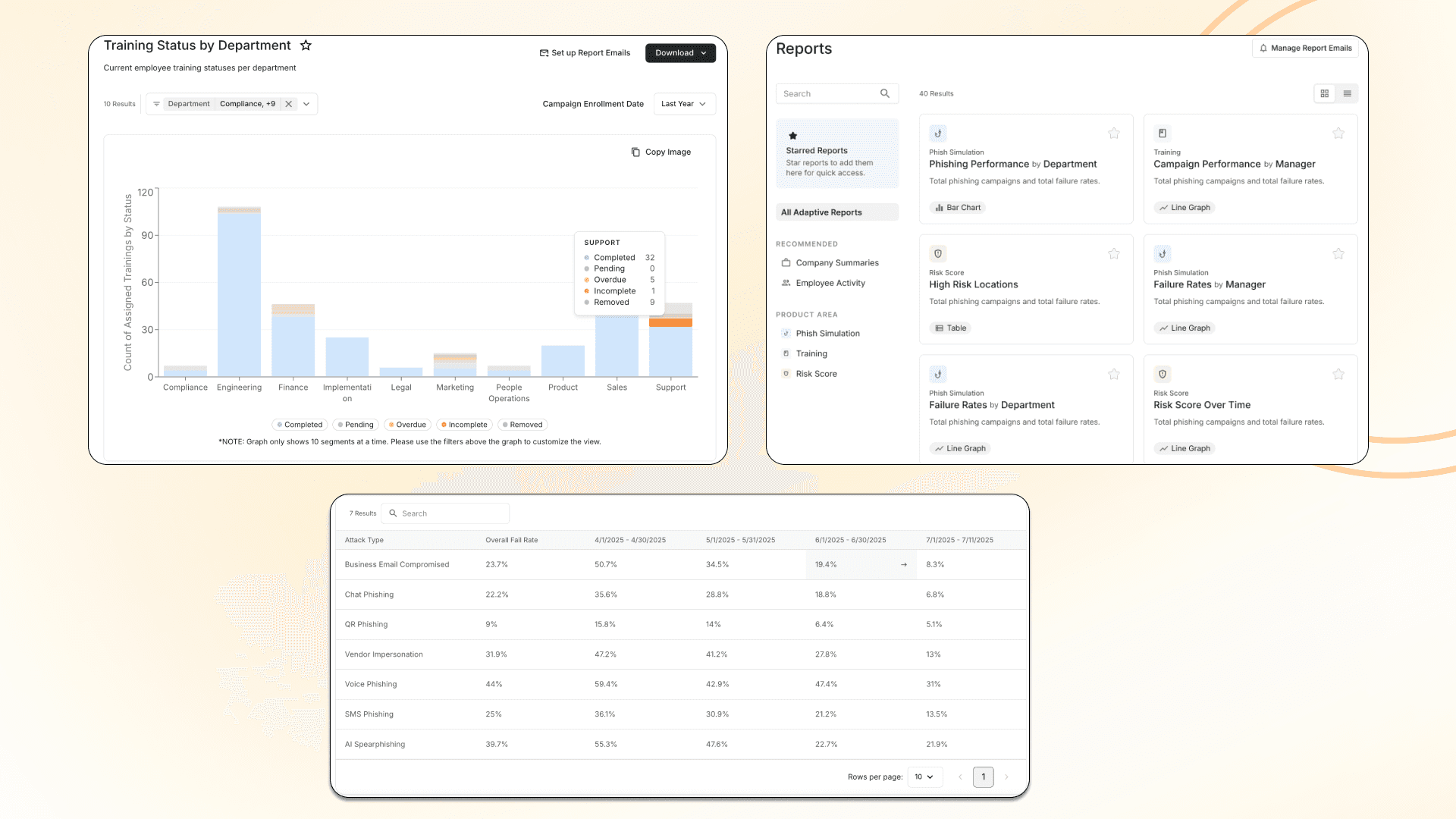Click Manage Report Emails button

point(1305,48)
